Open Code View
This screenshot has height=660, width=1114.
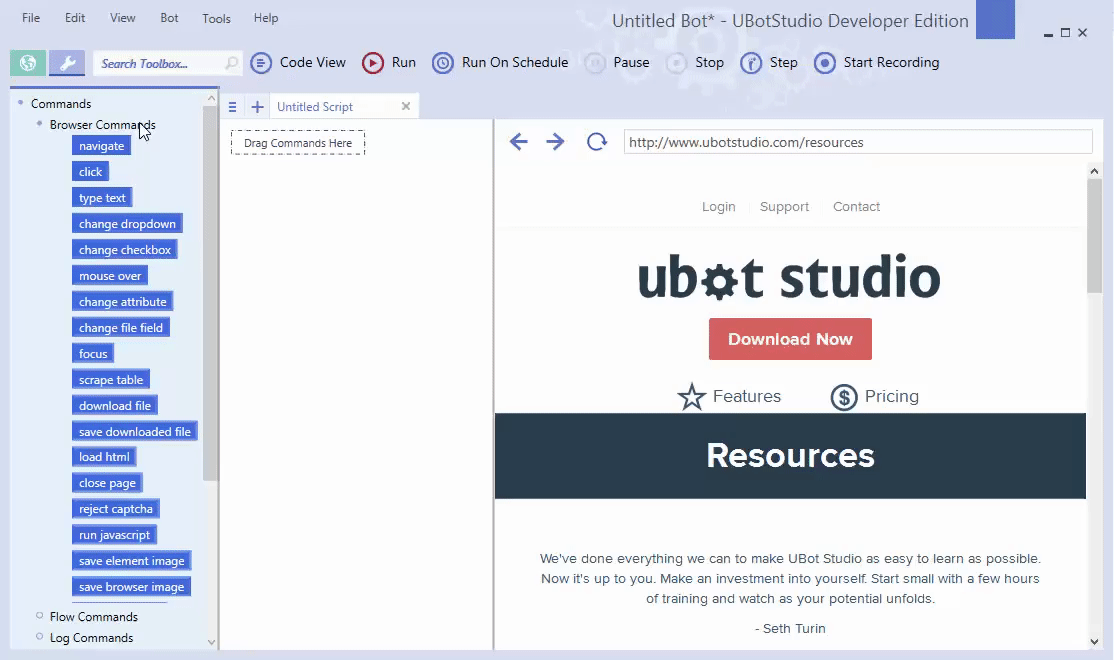[298, 63]
